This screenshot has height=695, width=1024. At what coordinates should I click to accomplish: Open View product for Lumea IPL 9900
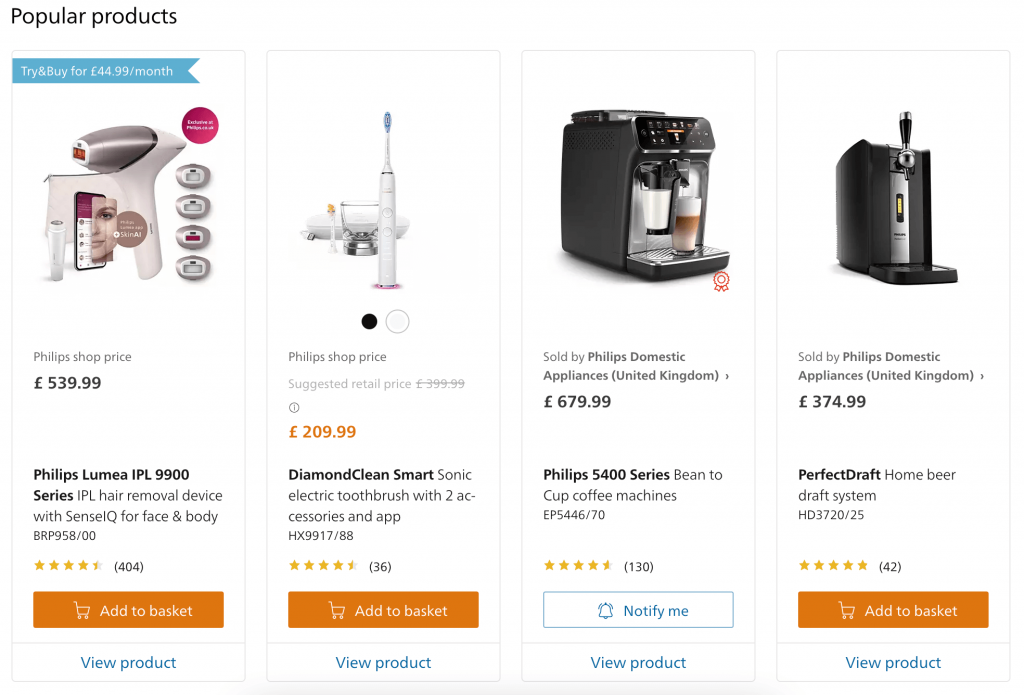(x=128, y=662)
